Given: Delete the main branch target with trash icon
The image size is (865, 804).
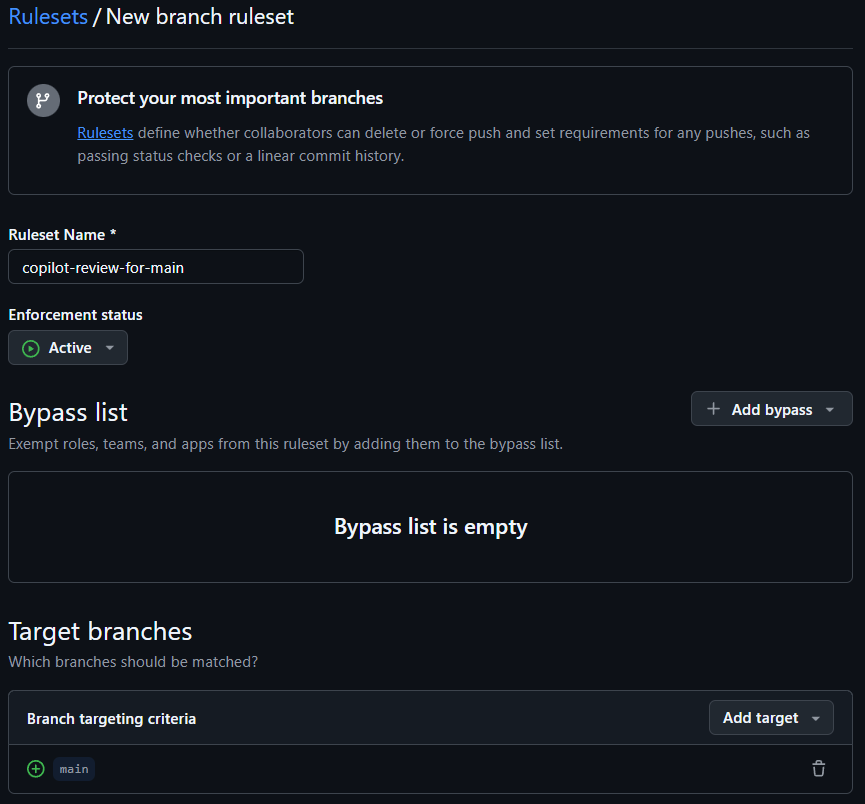Looking at the screenshot, I should point(818,769).
